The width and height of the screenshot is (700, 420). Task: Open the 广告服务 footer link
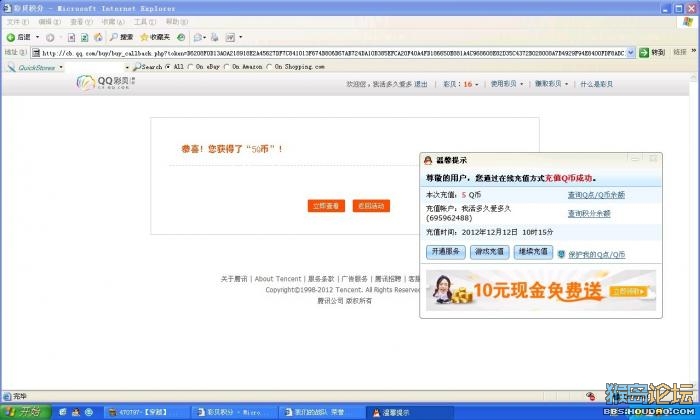coord(354,279)
